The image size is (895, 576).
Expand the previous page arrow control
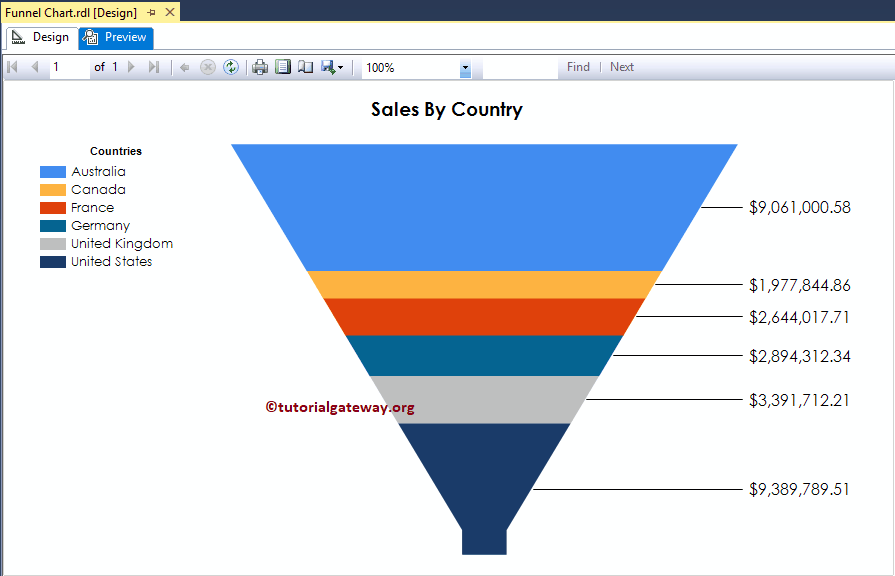click(33, 66)
